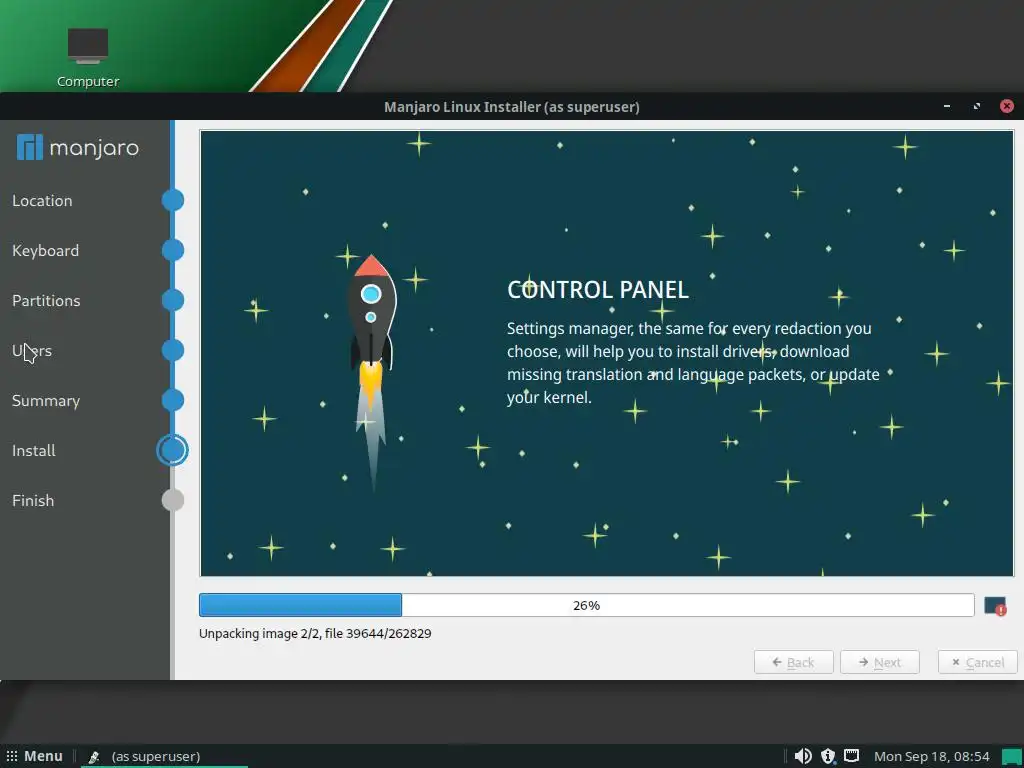
Task: Click the Partitions step circle marker
Action: 172,300
